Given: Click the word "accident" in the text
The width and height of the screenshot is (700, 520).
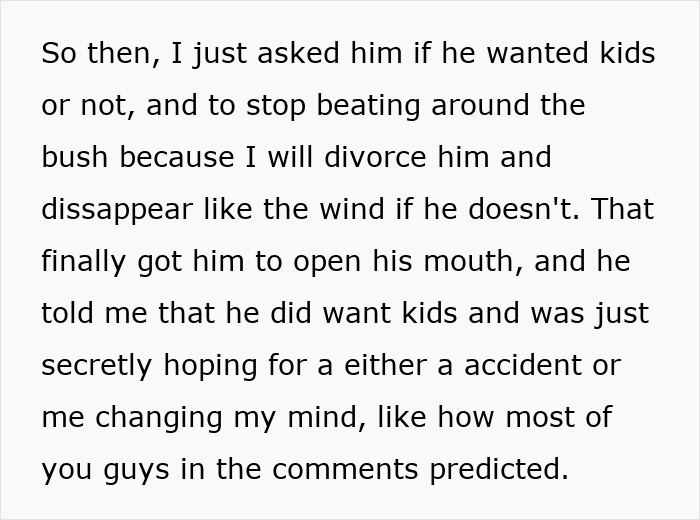Looking at the screenshot, I should [x=500, y=366].
